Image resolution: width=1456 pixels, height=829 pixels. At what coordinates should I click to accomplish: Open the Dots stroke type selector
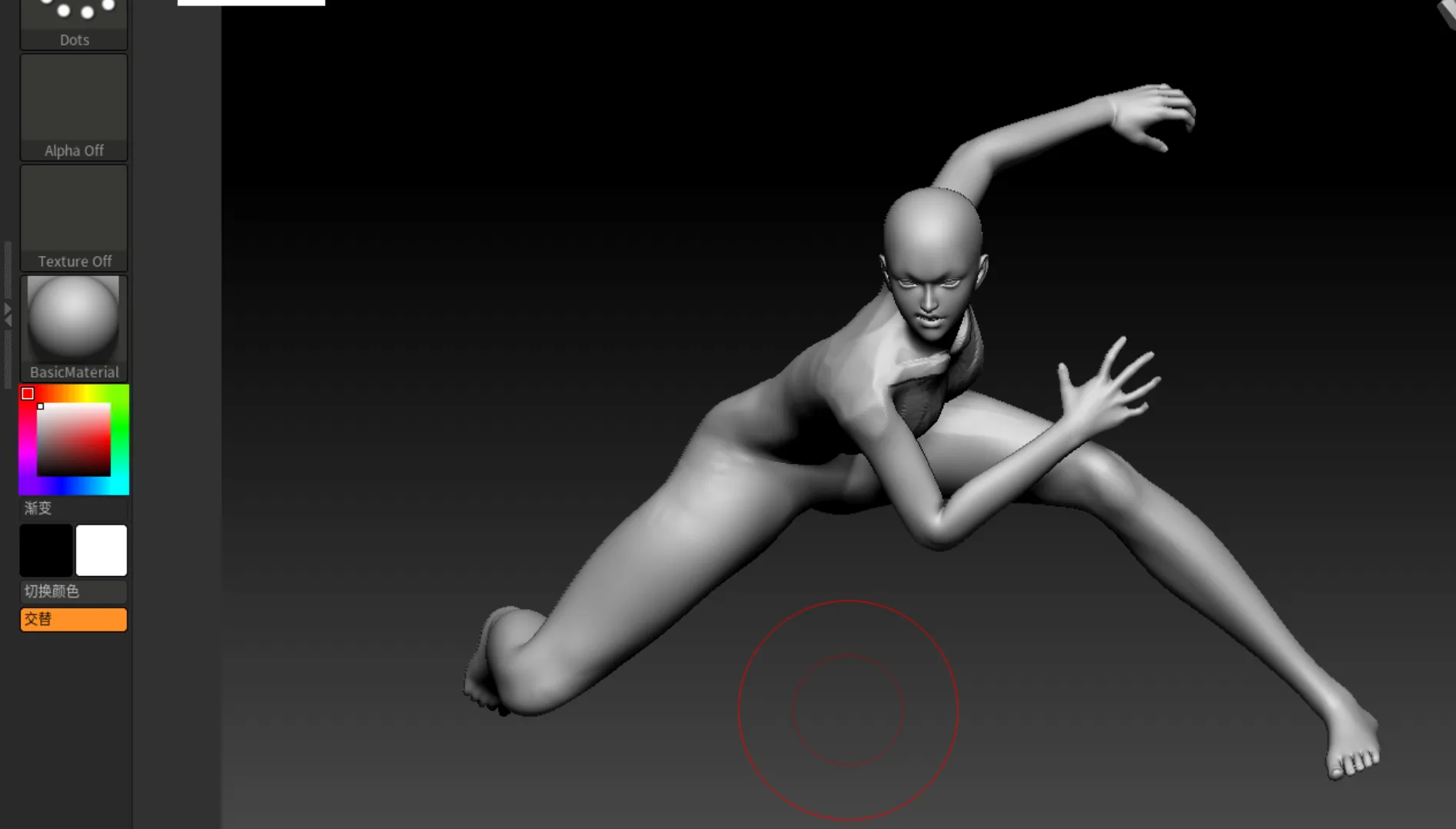[74, 23]
